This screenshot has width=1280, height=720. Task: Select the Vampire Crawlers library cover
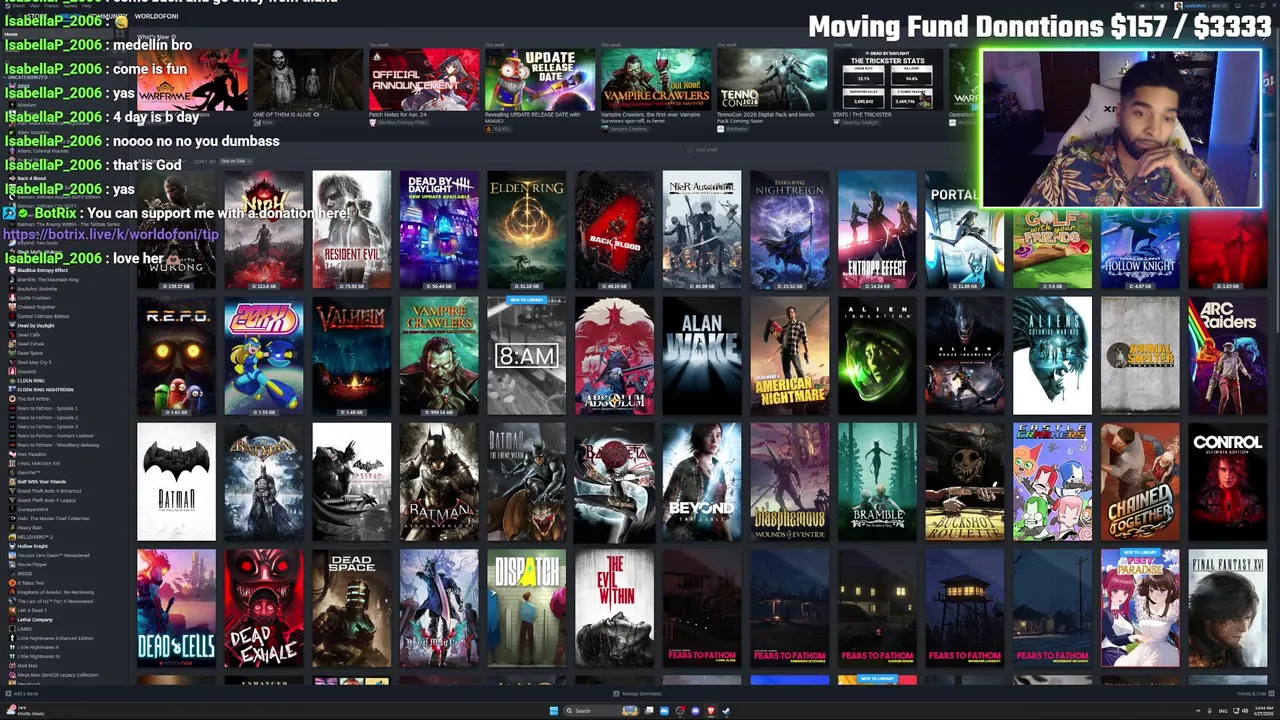(439, 355)
